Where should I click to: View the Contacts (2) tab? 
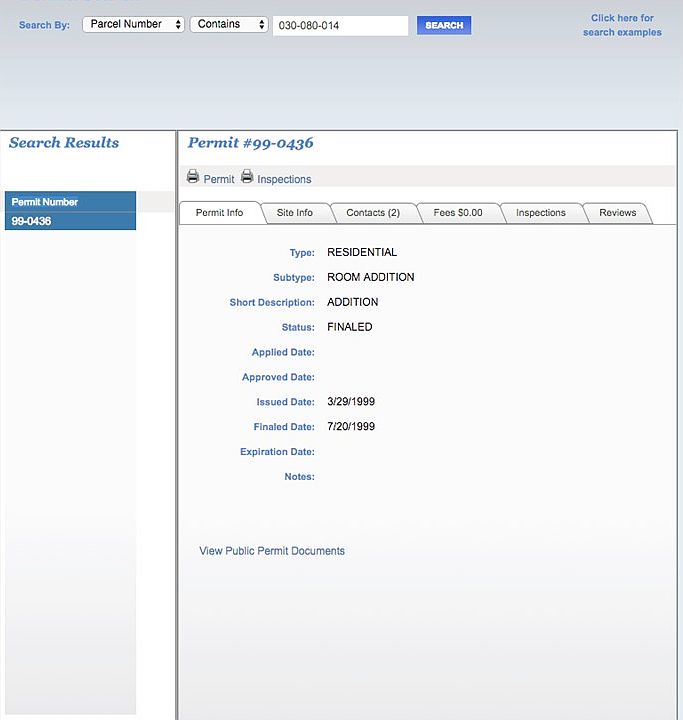click(x=372, y=213)
